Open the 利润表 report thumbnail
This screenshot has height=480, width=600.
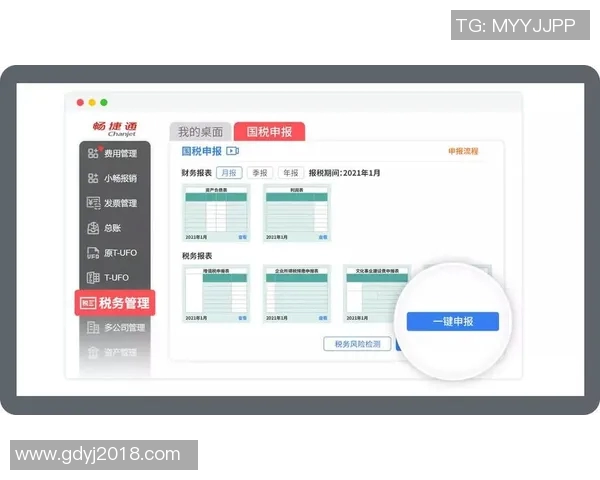297,213
